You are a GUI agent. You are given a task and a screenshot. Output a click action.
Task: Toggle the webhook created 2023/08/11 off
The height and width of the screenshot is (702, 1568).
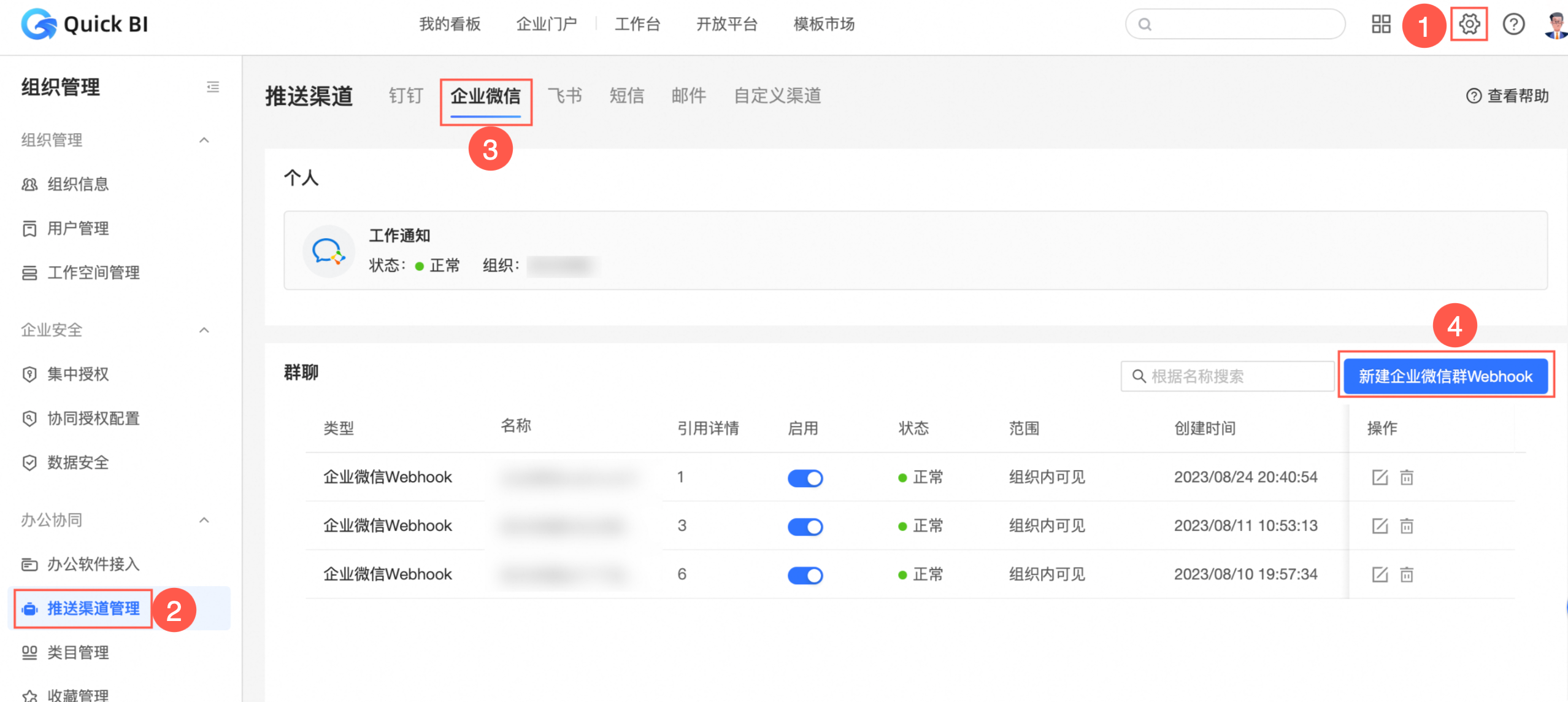tap(805, 526)
